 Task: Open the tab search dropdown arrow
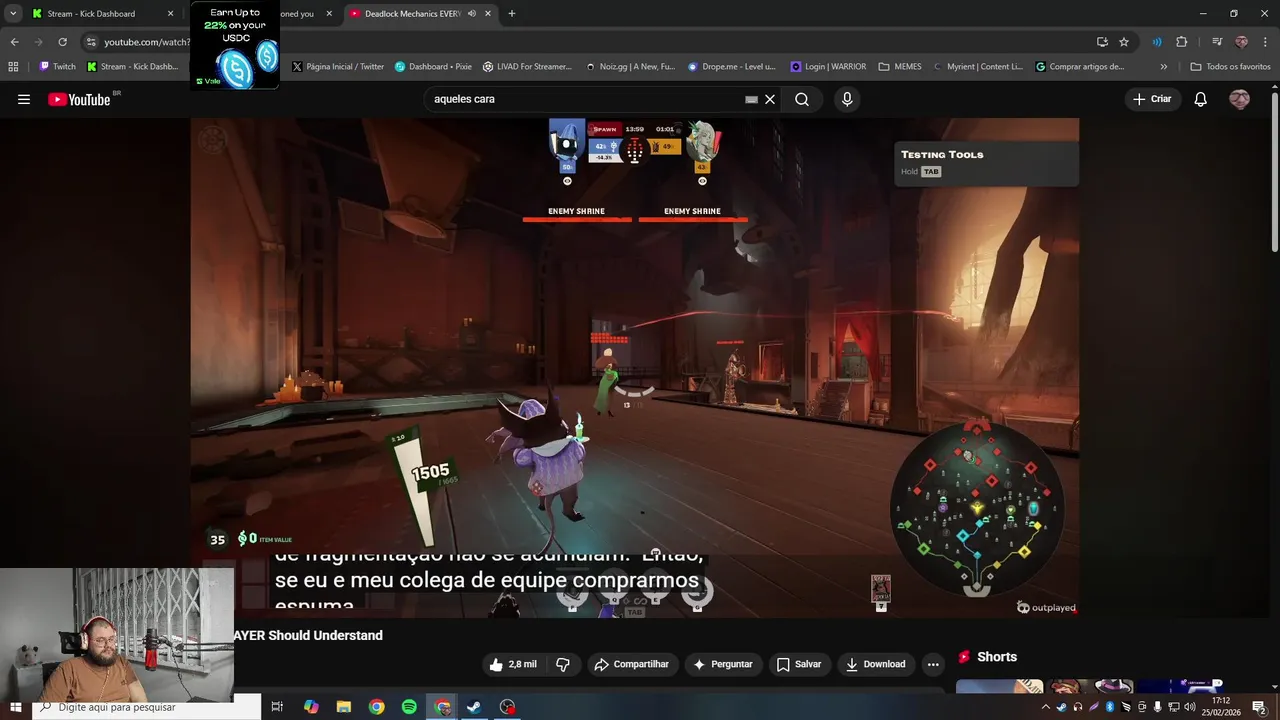13,14
